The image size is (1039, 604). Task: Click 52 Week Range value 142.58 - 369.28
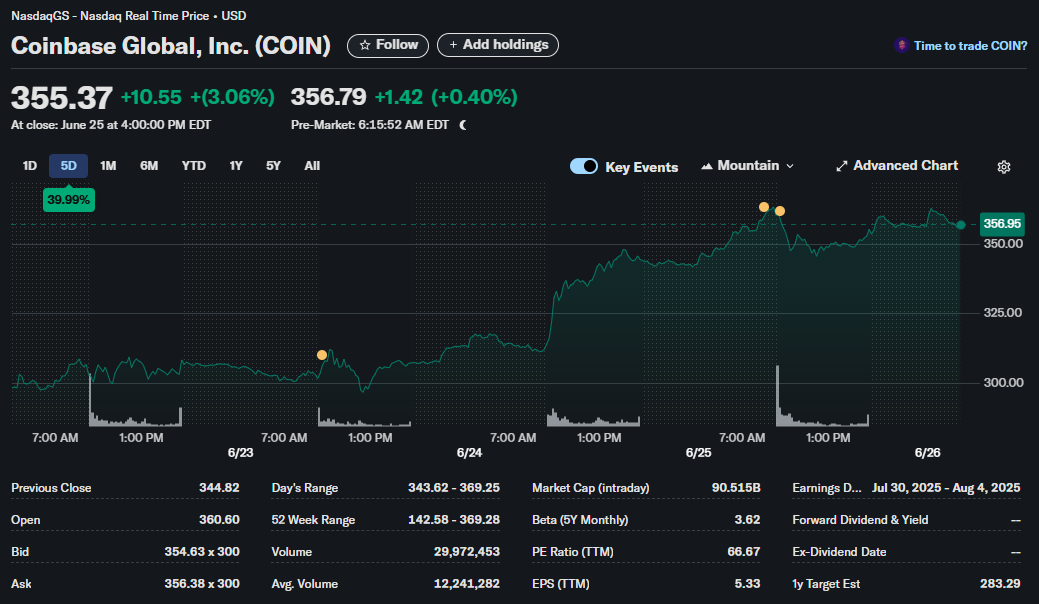pyautogui.click(x=454, y=520)
